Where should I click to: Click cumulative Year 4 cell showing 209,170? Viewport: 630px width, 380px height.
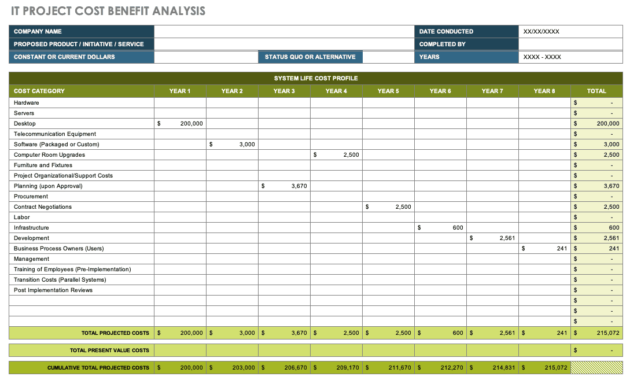pyautogui.click(x=336, y=368)
